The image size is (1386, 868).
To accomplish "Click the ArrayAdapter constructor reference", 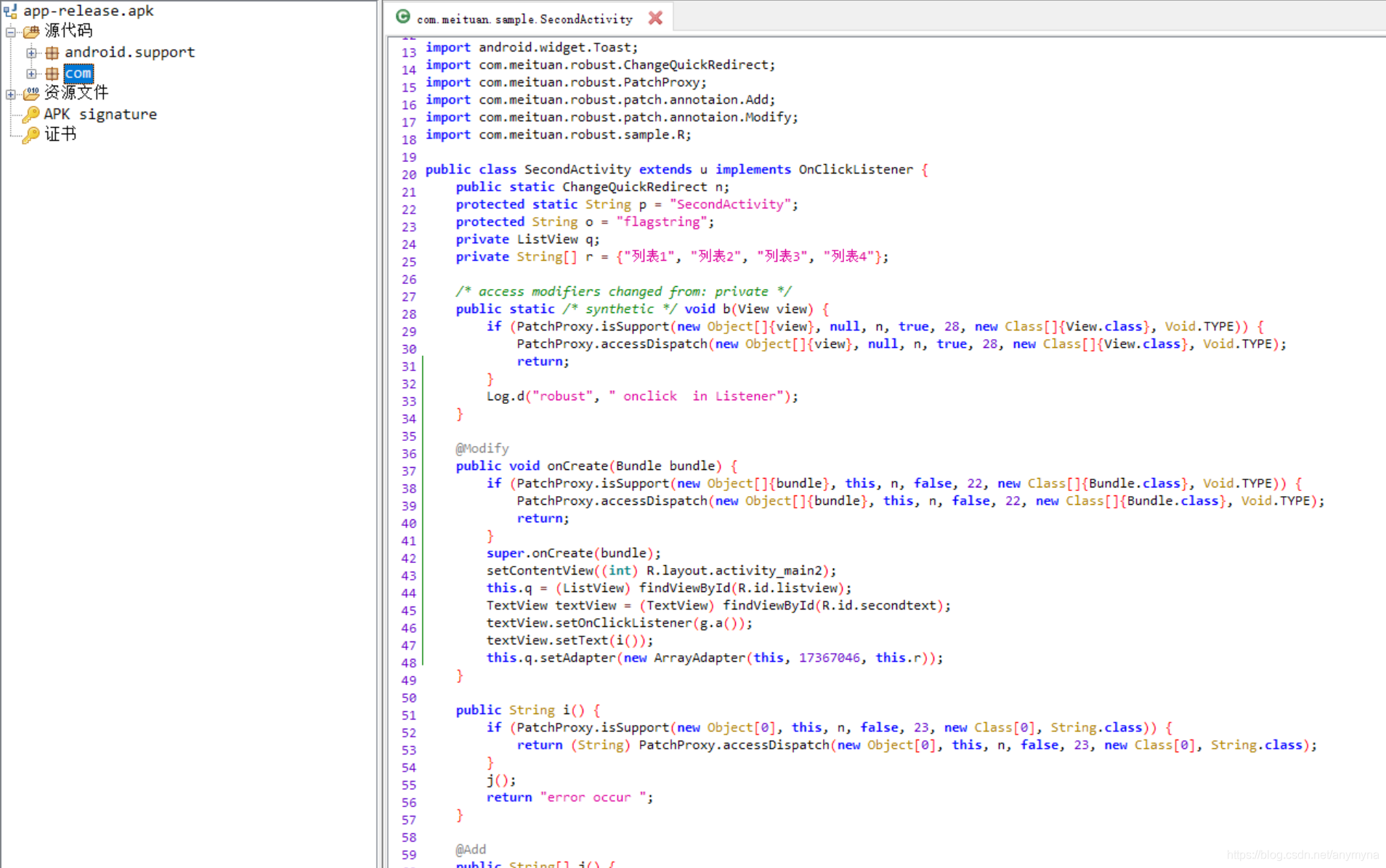I will 700,657.
